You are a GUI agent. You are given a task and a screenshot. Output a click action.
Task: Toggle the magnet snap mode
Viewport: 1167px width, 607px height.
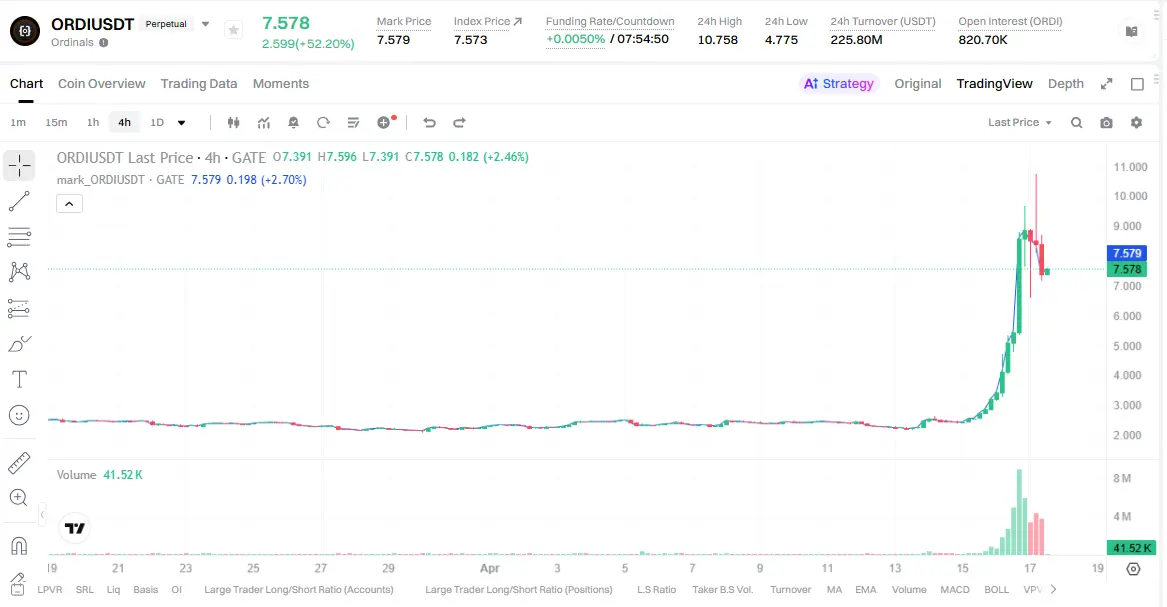pos(19,546)
